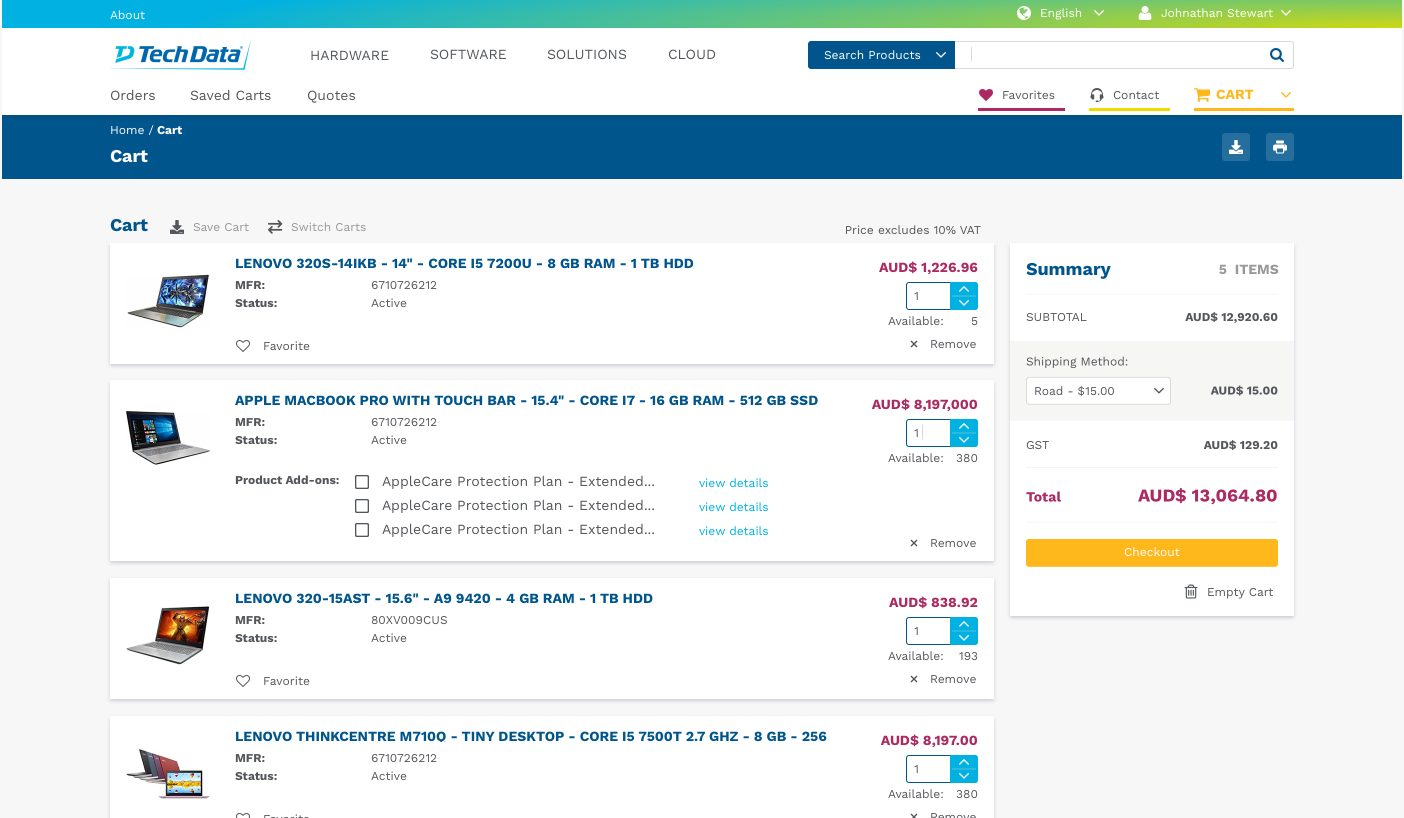Viewport: 1404px width, 818px height.
Task: Expand the Johnathan Stewart account menu
Action: (1215, 13)
